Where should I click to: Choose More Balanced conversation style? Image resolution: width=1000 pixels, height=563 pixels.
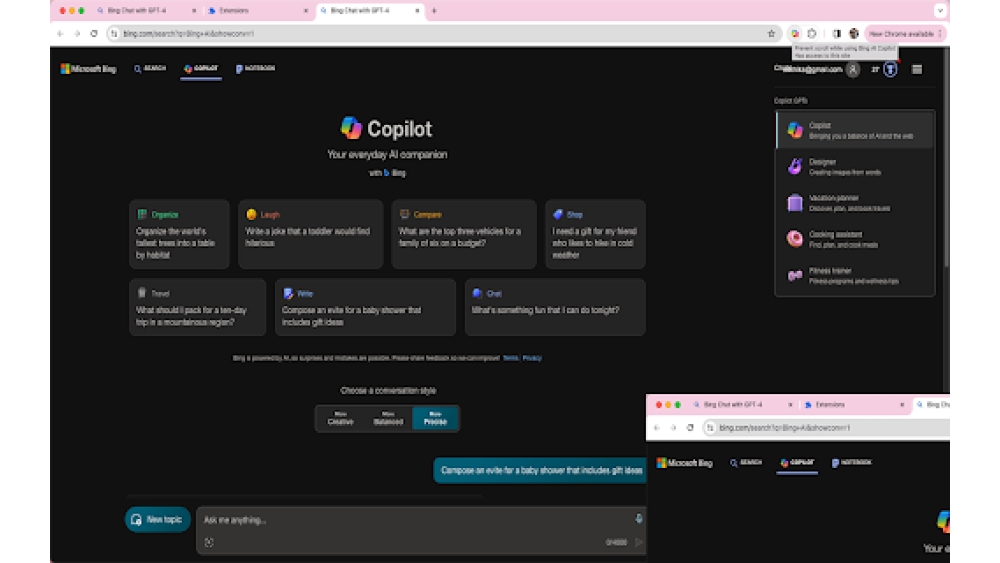click(388, 418)
